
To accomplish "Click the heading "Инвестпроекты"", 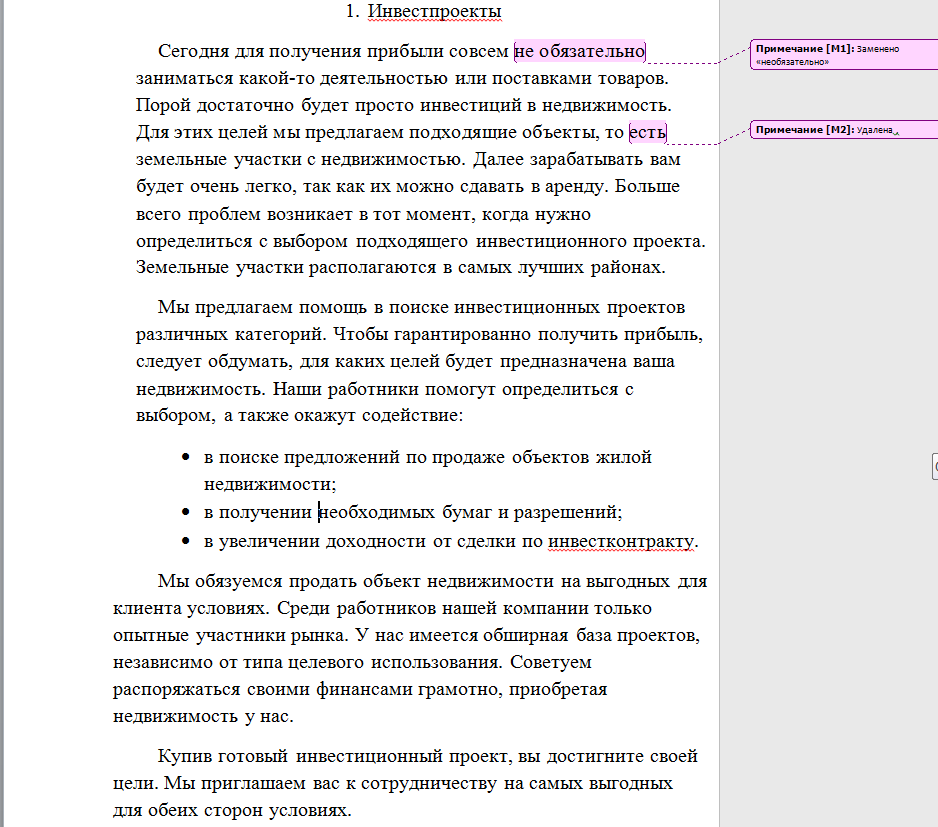I will [434, 11].
